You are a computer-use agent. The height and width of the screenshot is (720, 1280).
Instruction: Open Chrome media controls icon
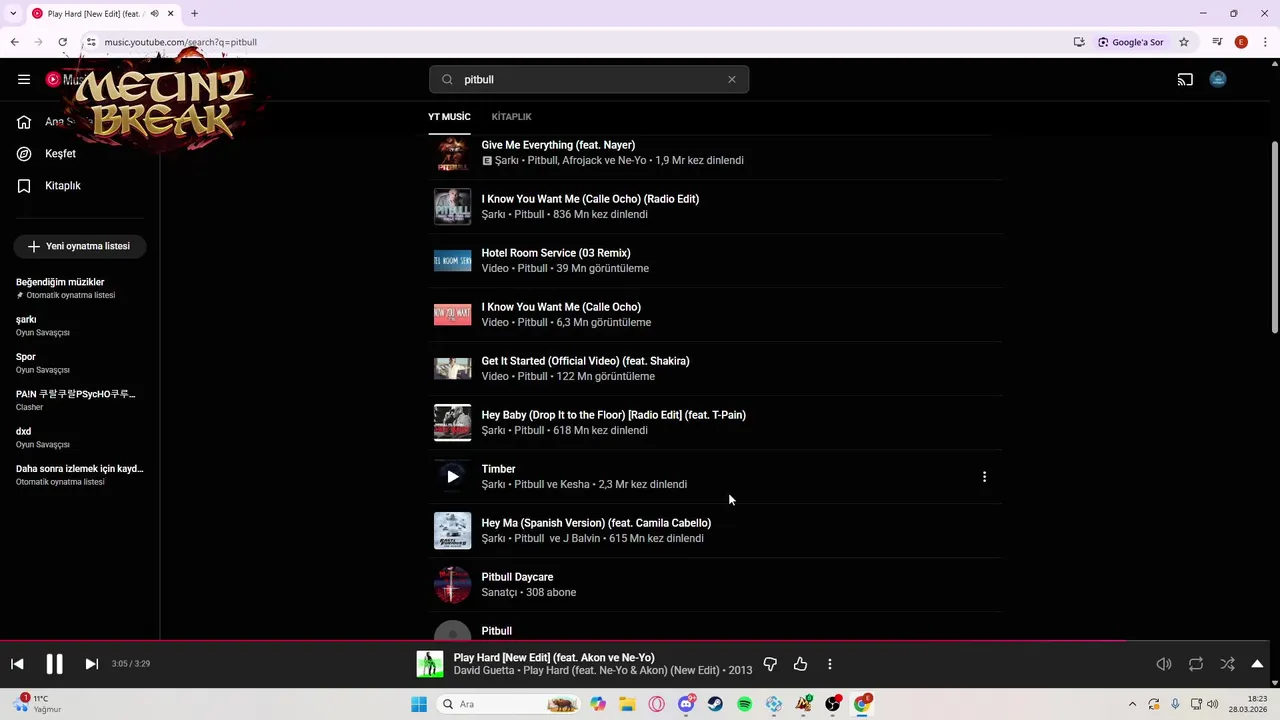pos(1217,42)
